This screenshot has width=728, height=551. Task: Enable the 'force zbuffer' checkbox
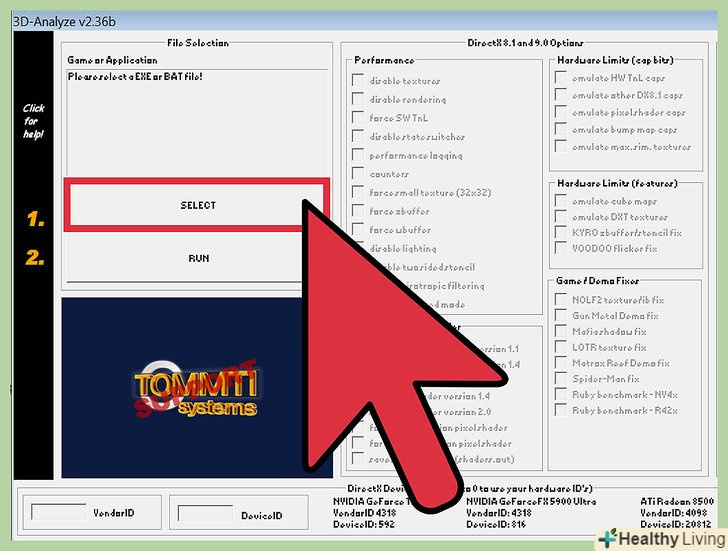[358, 211]
